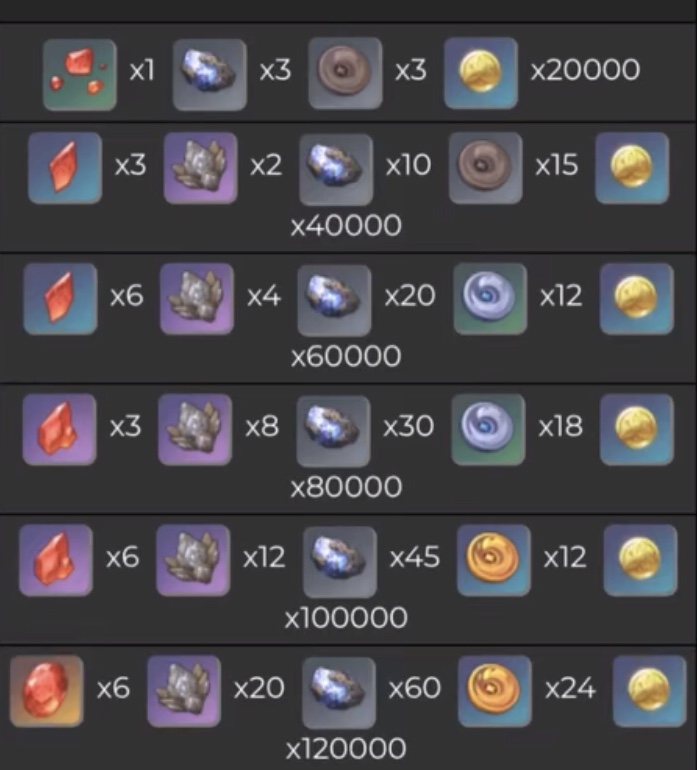Select the silver spiral disc icon x18

coord(488,429)
